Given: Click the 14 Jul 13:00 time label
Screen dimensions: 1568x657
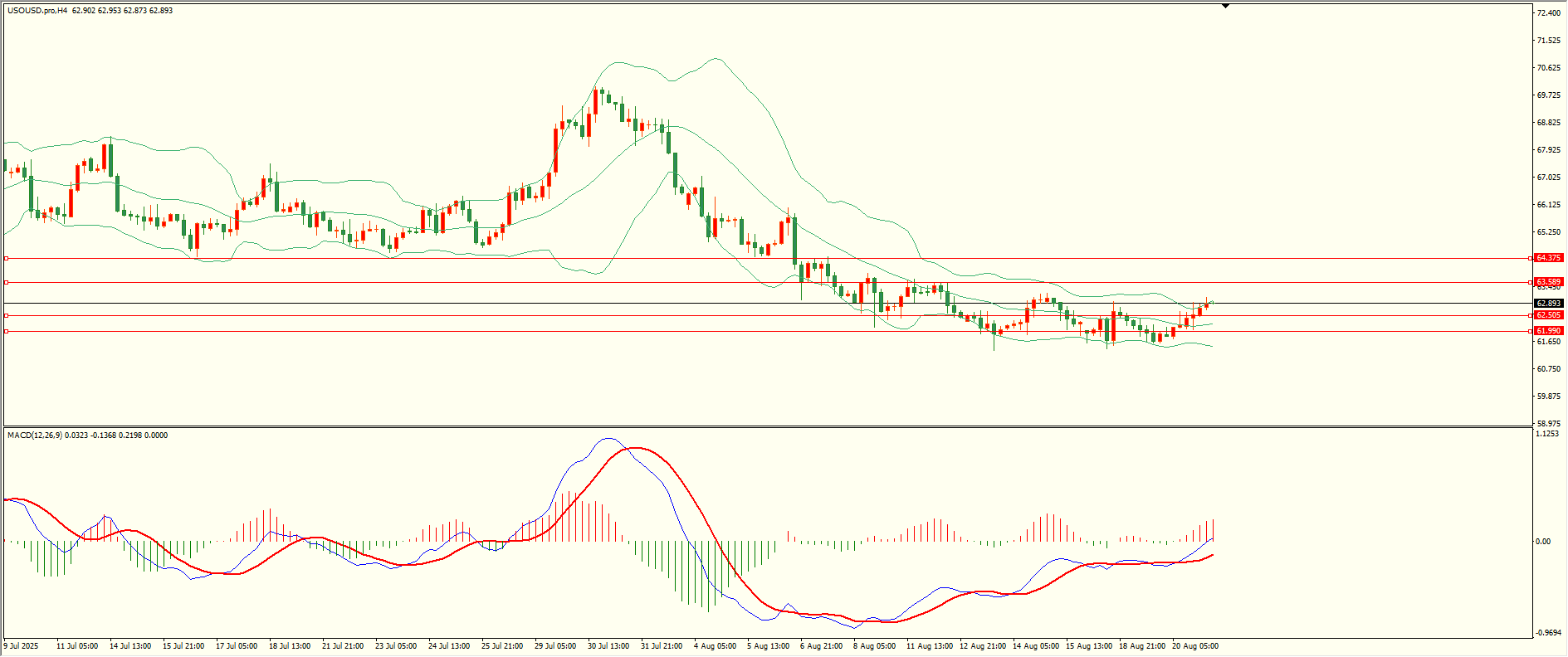Looking at the screenshot, I should point(130,646).
